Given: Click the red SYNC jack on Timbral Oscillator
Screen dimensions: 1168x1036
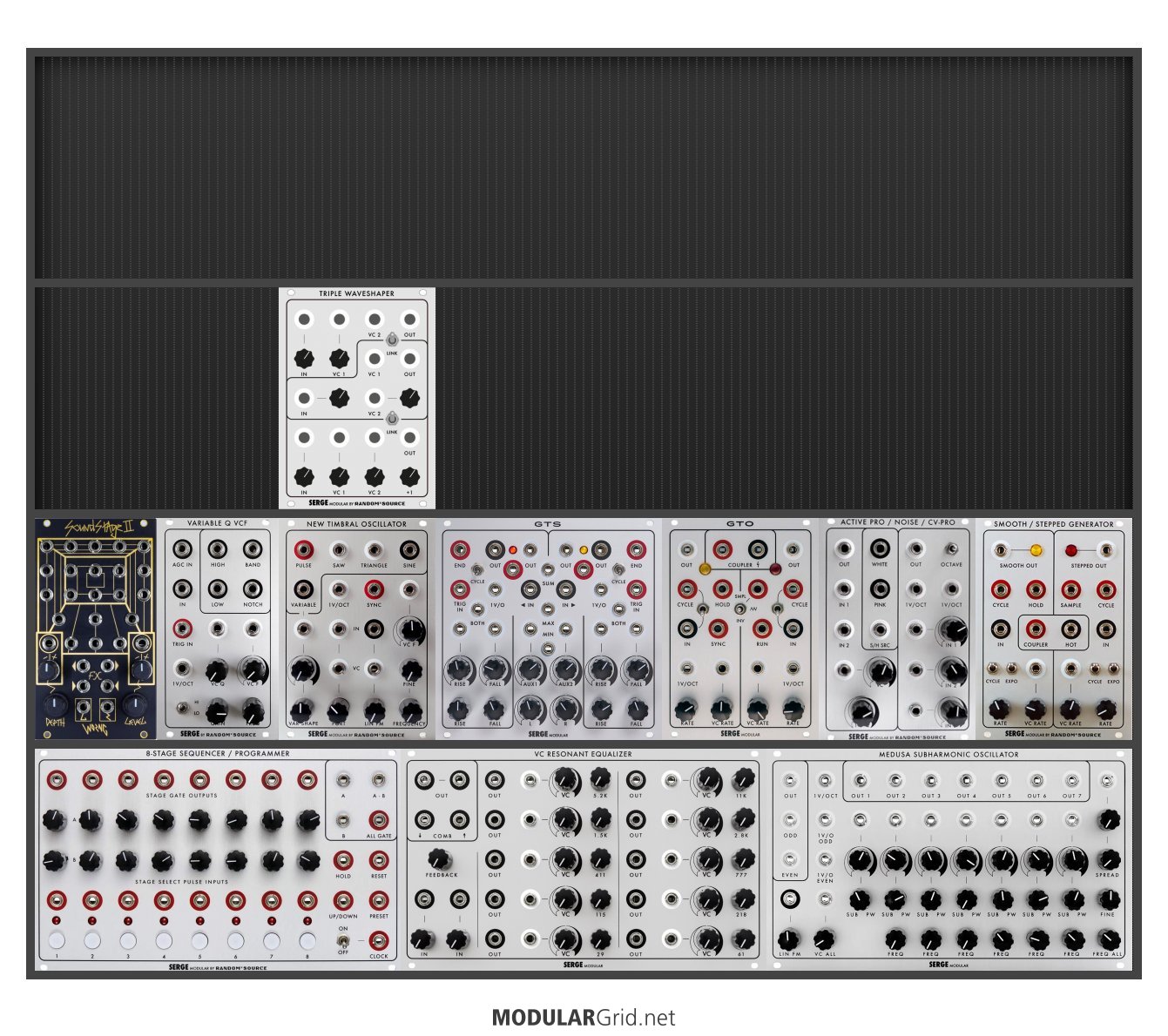Looking at the screenshot, I should (374, 589).
